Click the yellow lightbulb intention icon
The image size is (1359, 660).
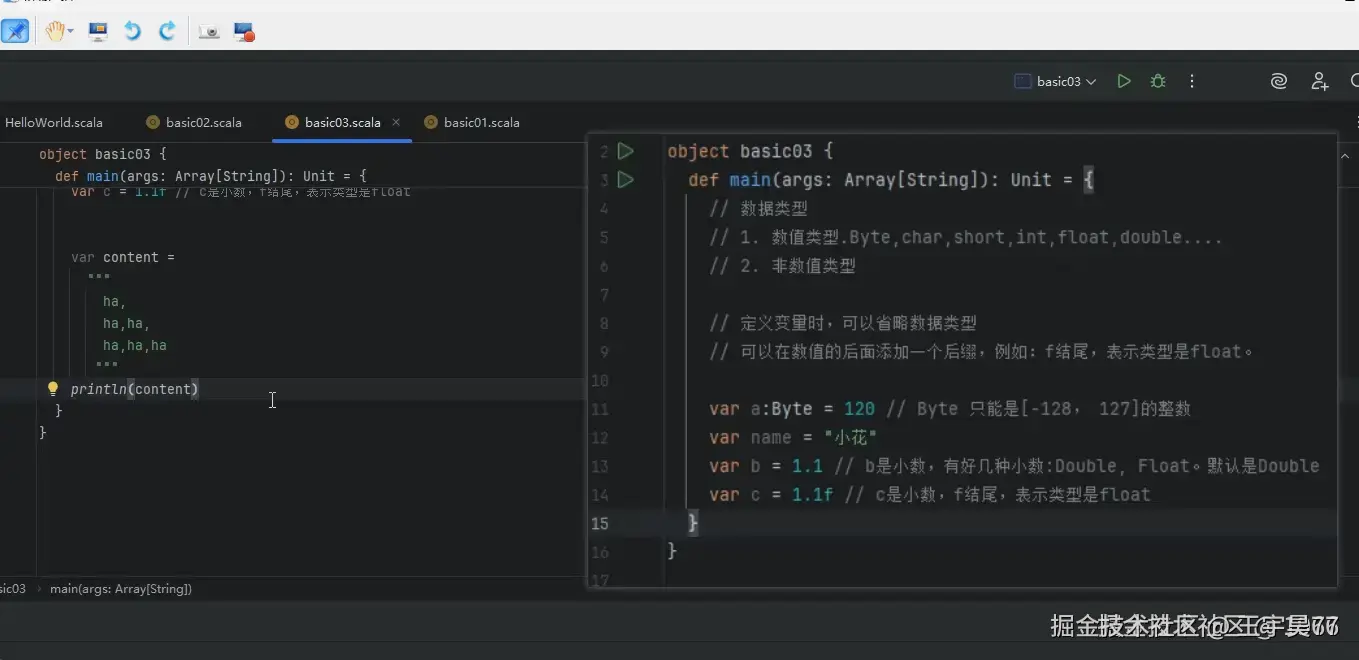tap(53, 388)
